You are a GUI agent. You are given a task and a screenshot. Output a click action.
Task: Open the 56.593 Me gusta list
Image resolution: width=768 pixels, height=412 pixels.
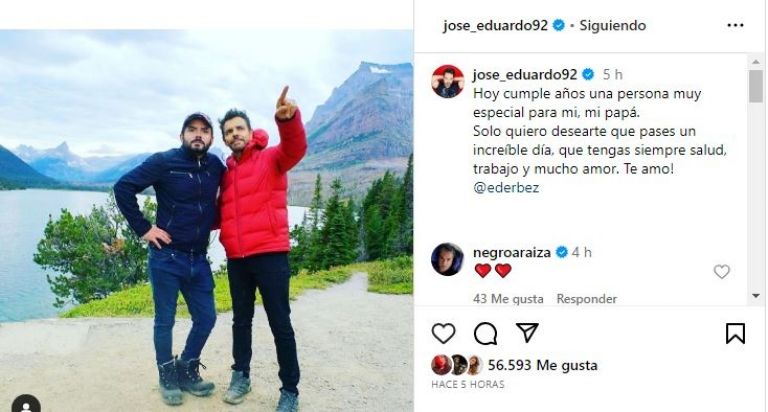(542, 365)
